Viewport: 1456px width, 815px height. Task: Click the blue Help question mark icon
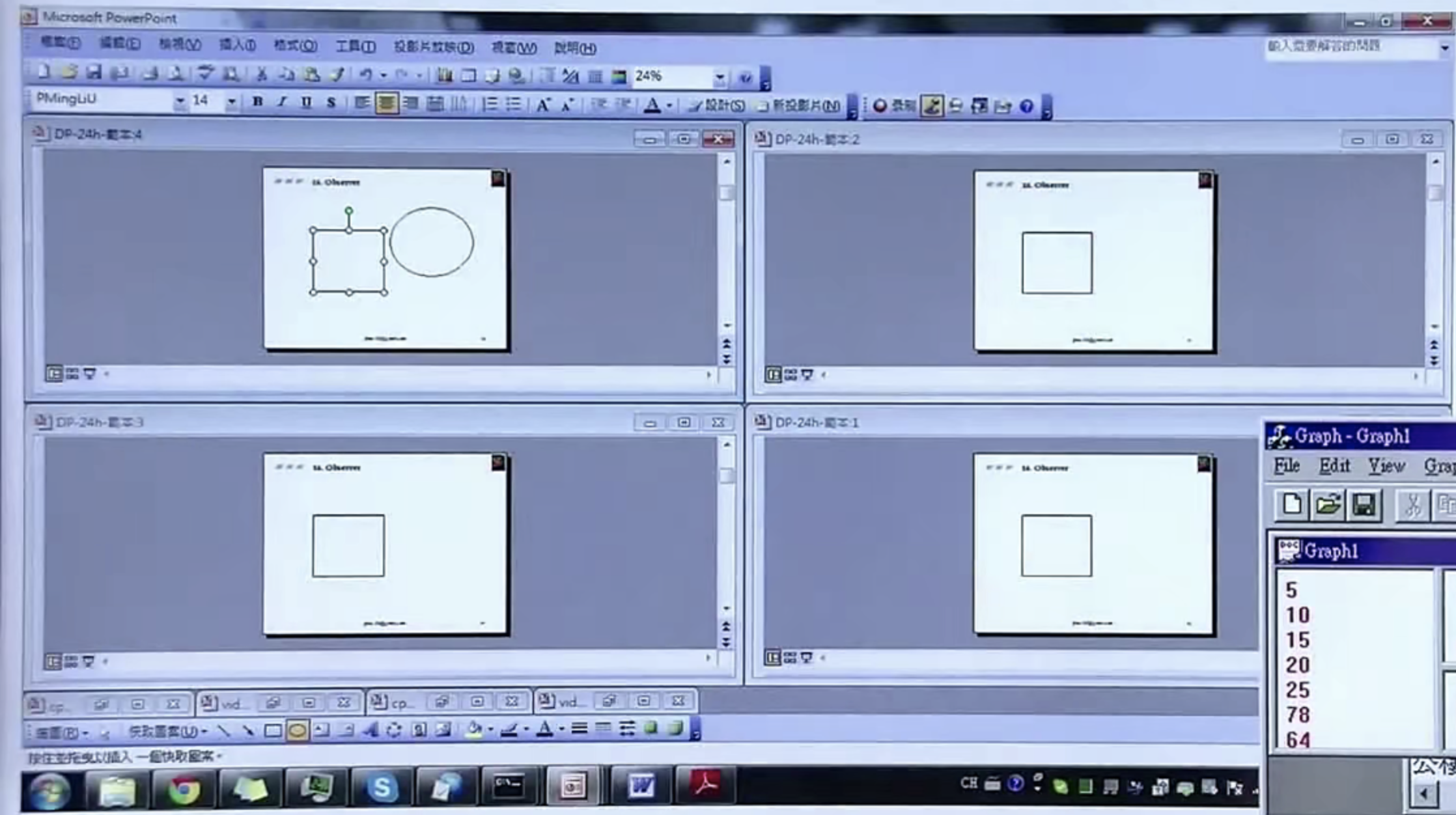pos(1026,106)
